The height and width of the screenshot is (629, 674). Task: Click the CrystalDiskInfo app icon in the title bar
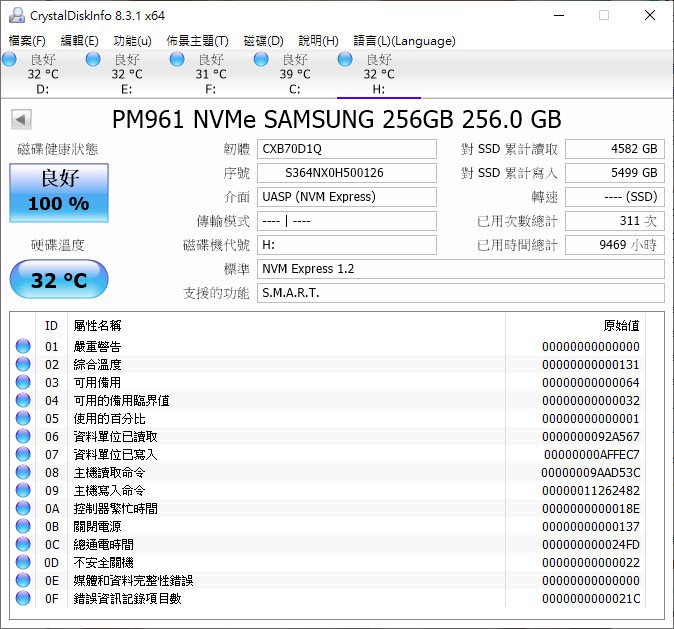16,15
